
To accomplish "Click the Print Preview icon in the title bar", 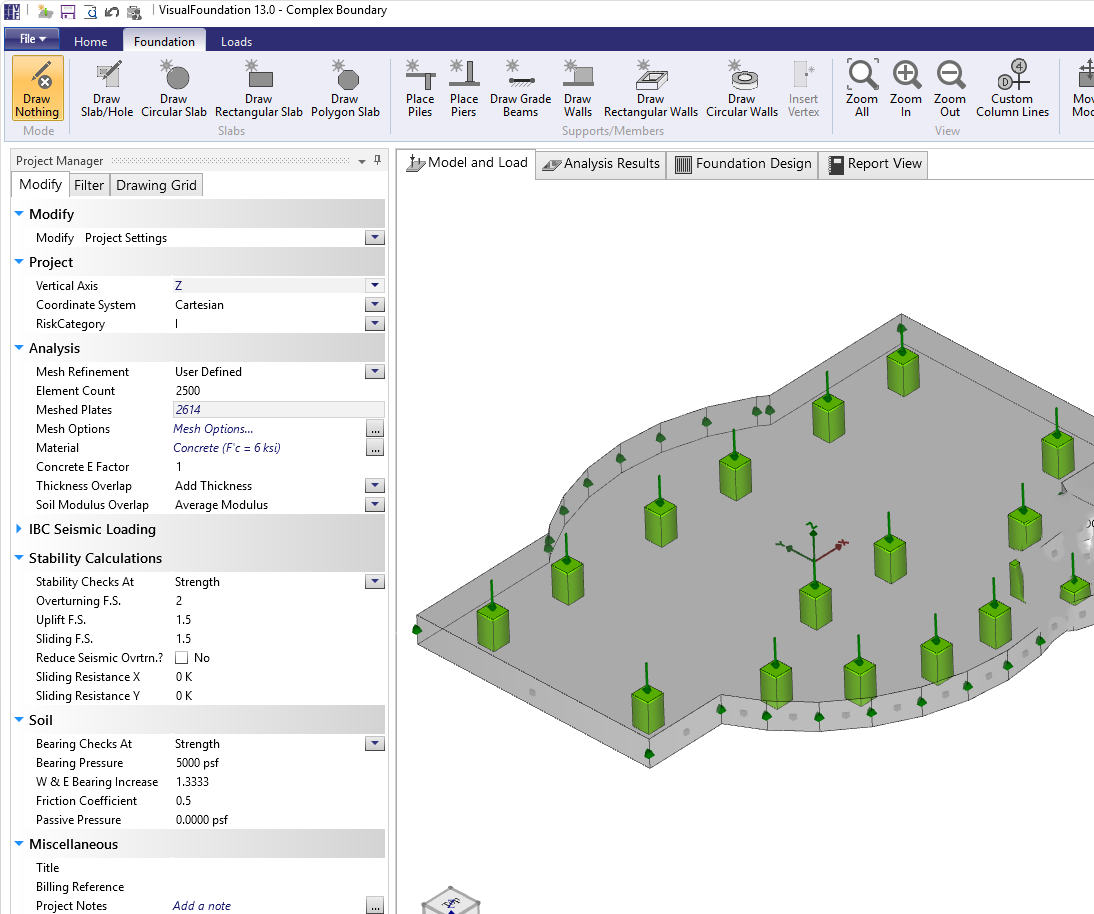I will point(91,11).
